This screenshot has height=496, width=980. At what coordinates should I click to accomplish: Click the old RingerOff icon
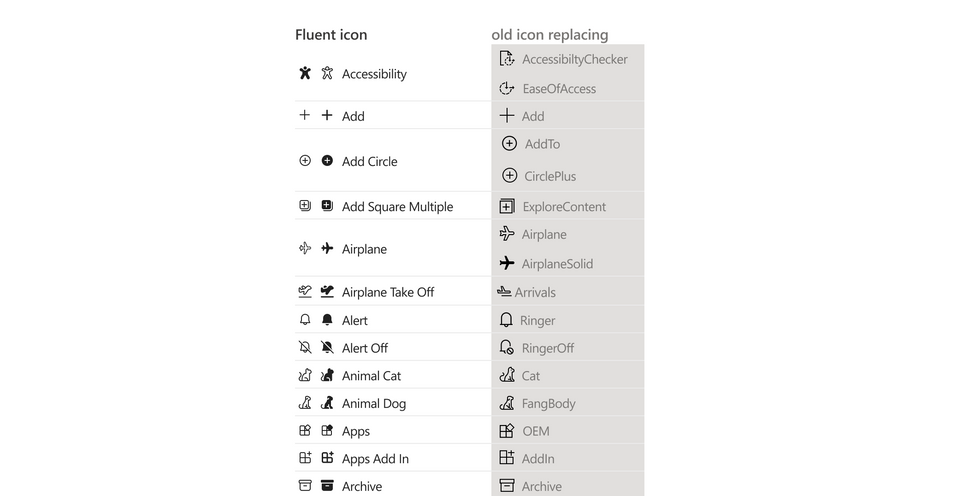tap(507, 347)
